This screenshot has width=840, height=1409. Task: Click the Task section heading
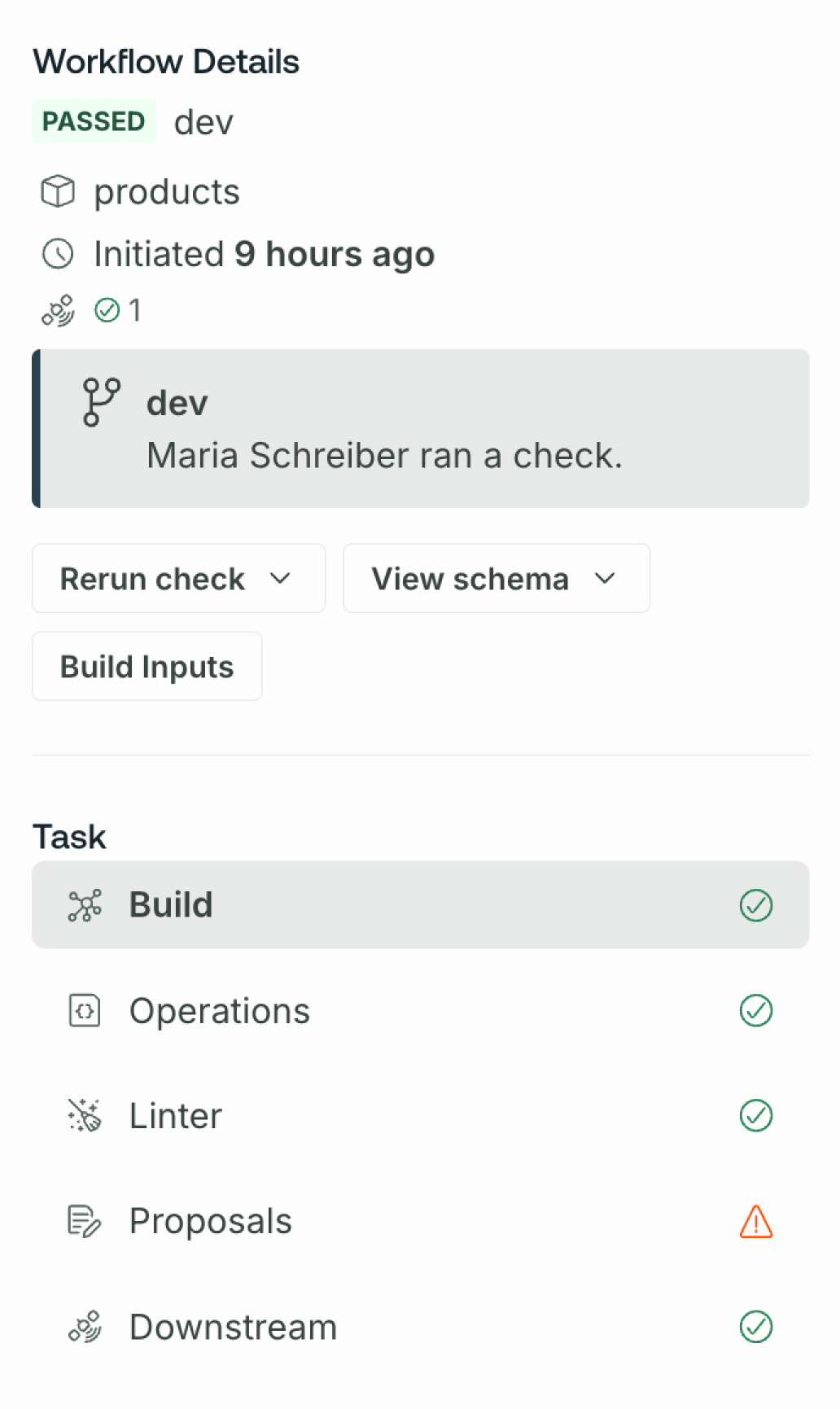[69, 838]
